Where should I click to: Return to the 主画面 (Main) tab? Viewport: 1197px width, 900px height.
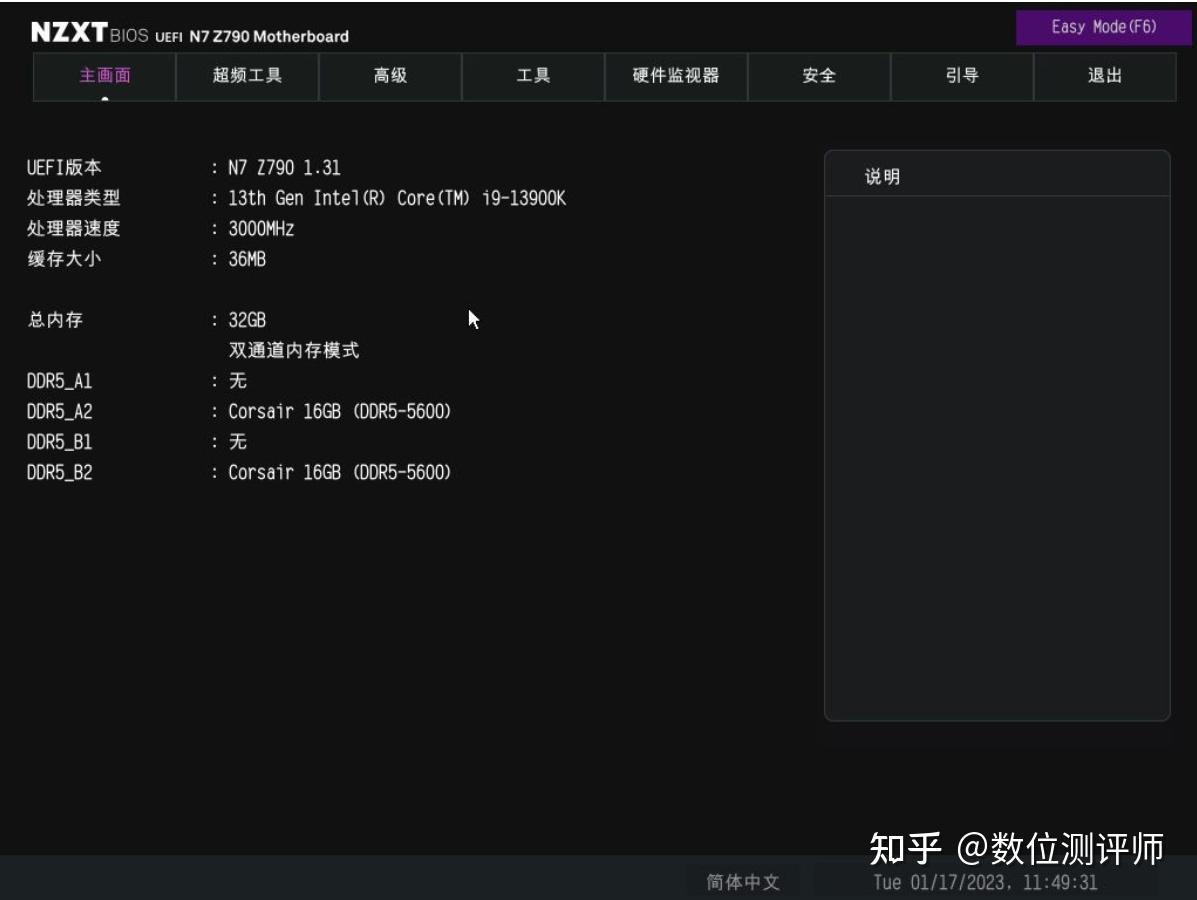(103, 75)
